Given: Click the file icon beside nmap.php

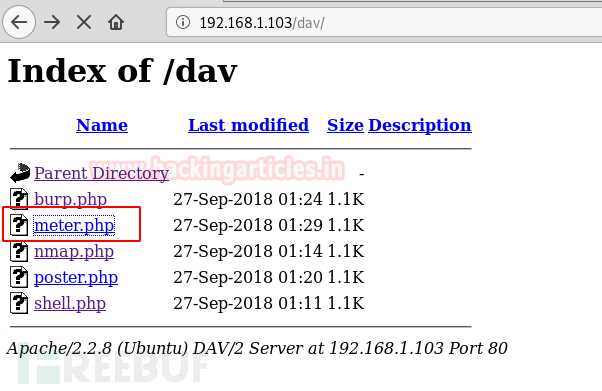Looking at the screenshot, I should tap(19, 251).
